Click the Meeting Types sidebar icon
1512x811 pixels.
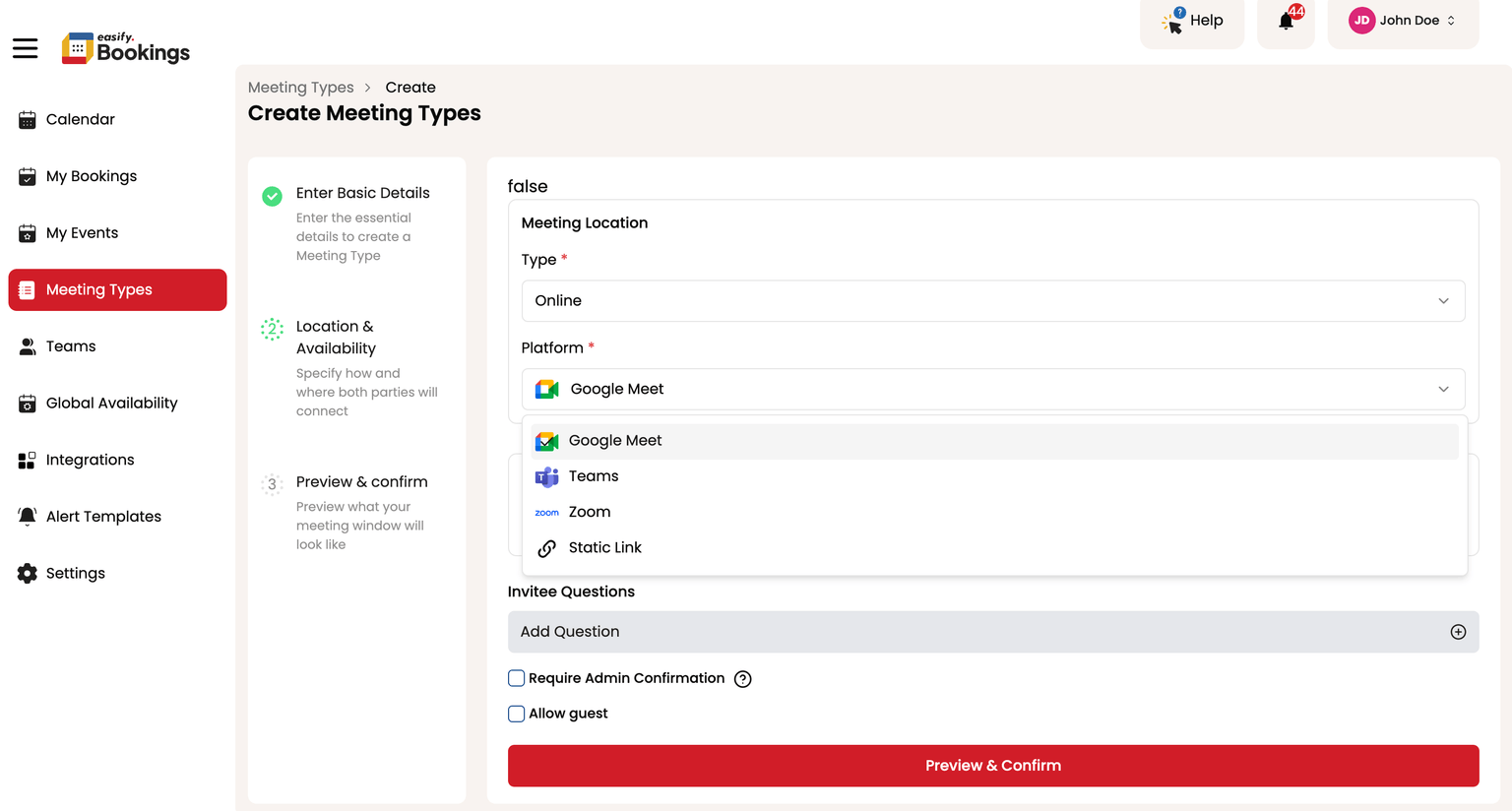coord(28,290)
